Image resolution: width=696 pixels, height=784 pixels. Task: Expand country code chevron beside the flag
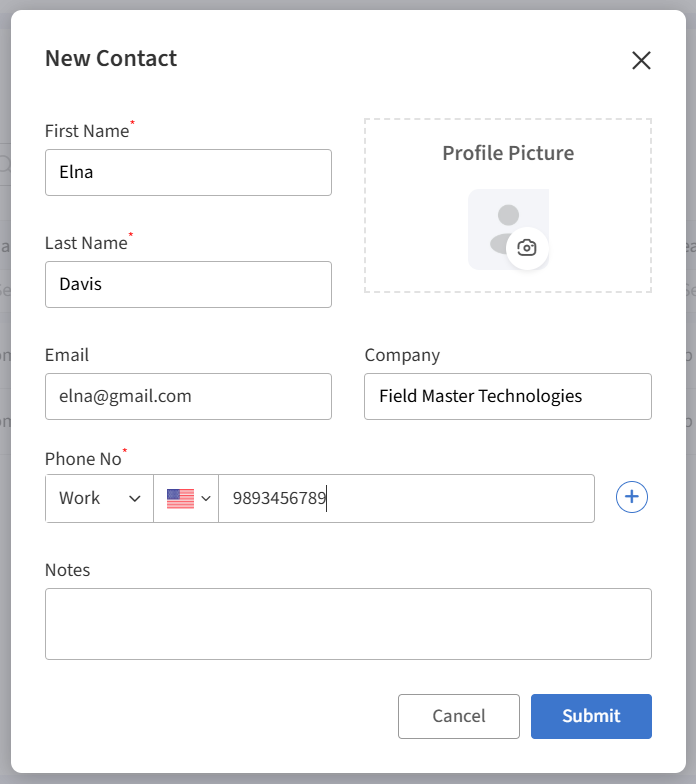[207, 498]
